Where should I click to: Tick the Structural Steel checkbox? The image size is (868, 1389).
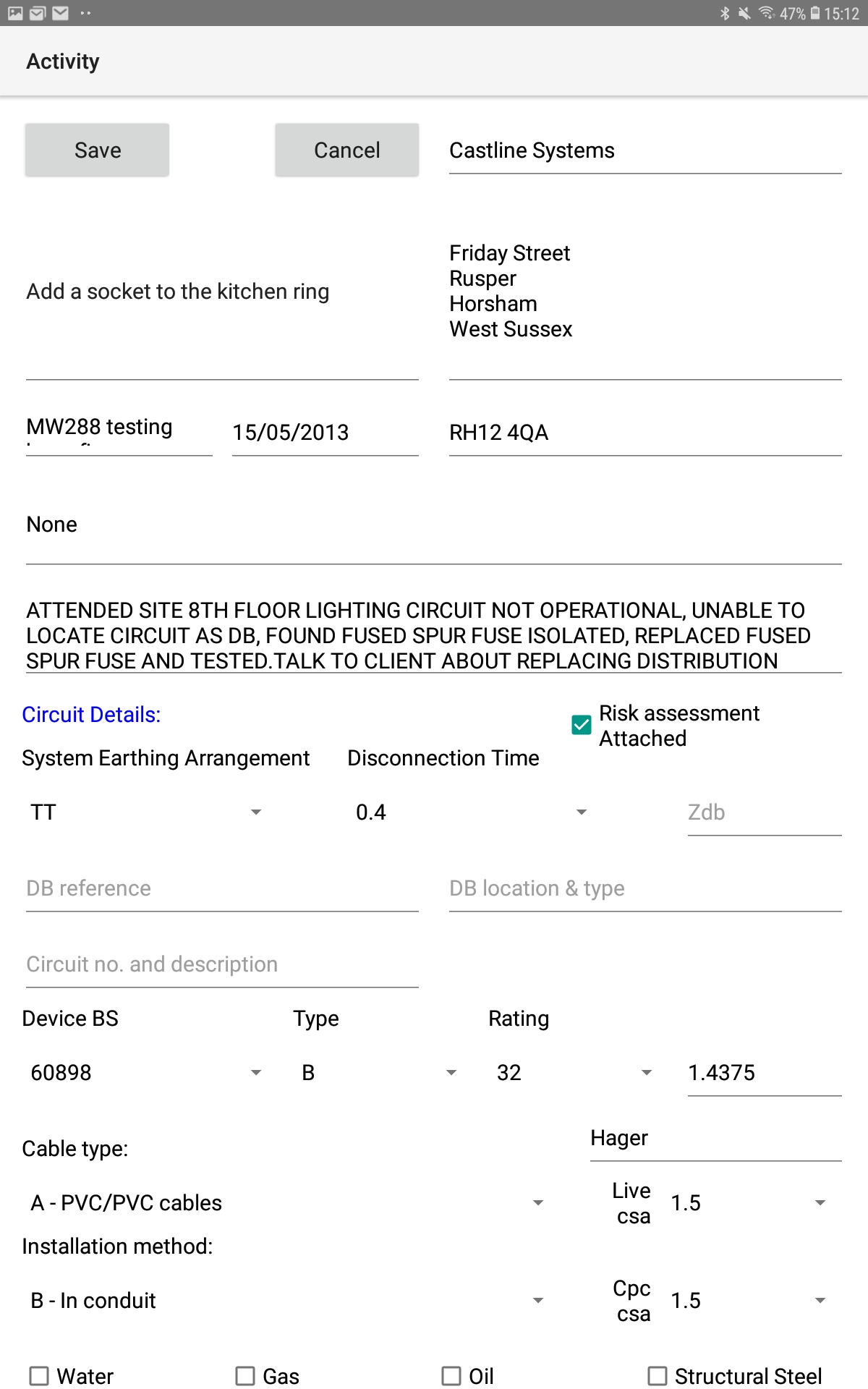(658, 1375)
